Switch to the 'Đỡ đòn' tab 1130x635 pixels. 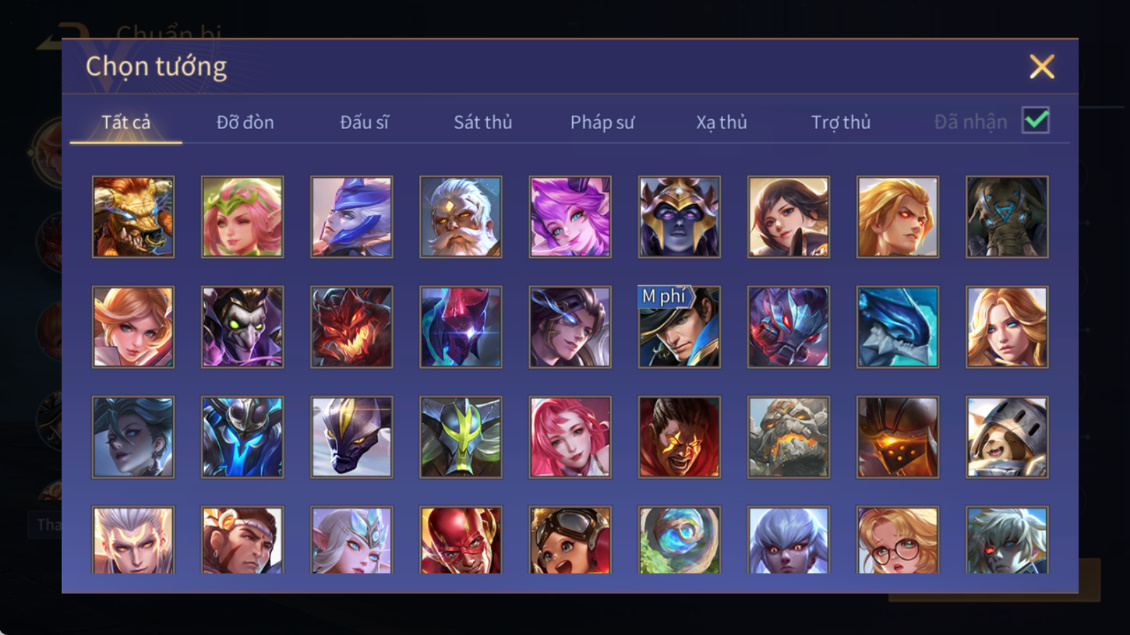pyautogui.click(x=245, y=123)
